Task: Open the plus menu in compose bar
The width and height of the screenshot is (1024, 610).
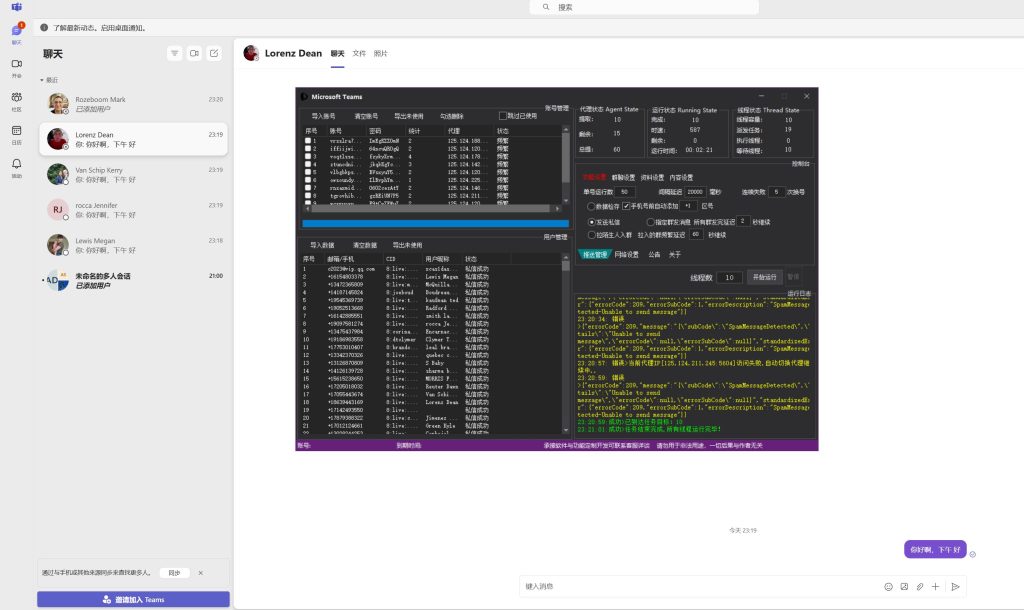Action: (935, 587)
